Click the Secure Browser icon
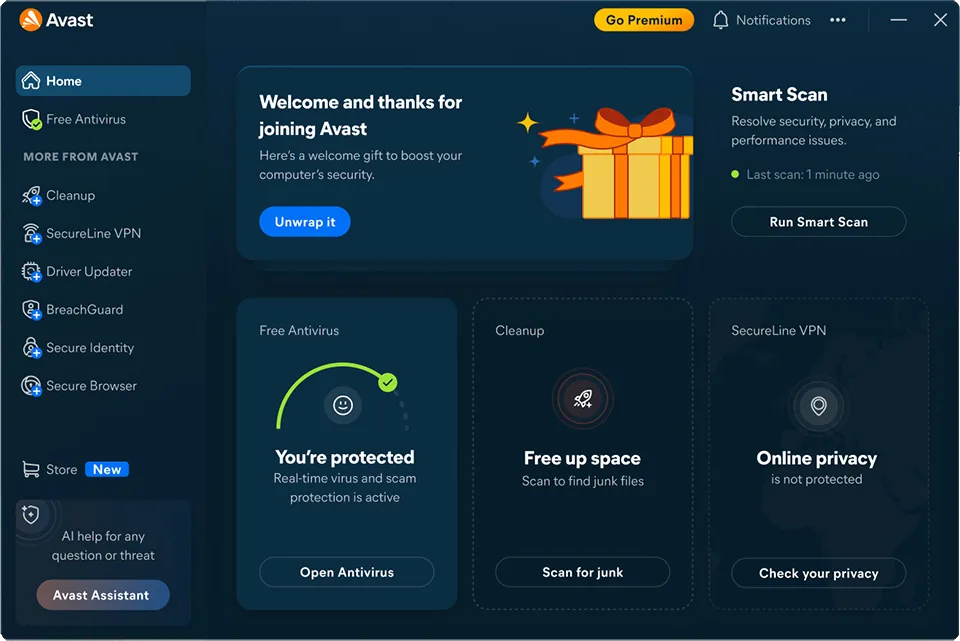960x641 pixels. coord(31,386)
